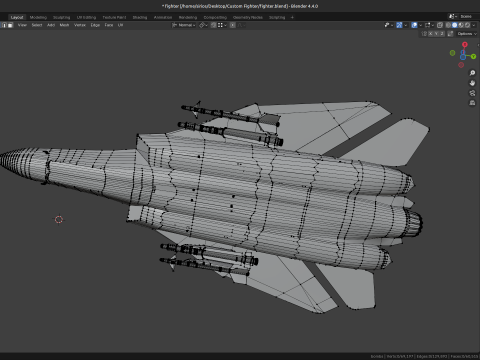Toggle X-ray mode
This screenshot has height=360, width=480.
[x=440, y=25]
